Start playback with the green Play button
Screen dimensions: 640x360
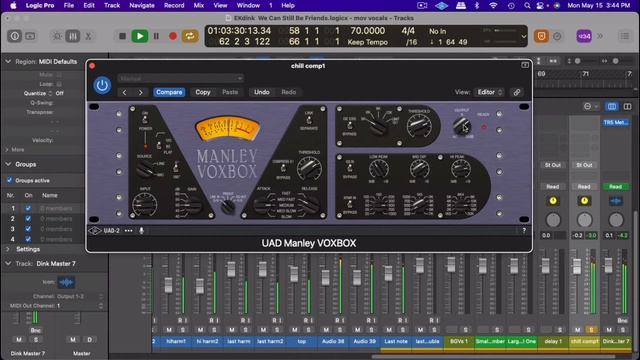pos(140,36)
